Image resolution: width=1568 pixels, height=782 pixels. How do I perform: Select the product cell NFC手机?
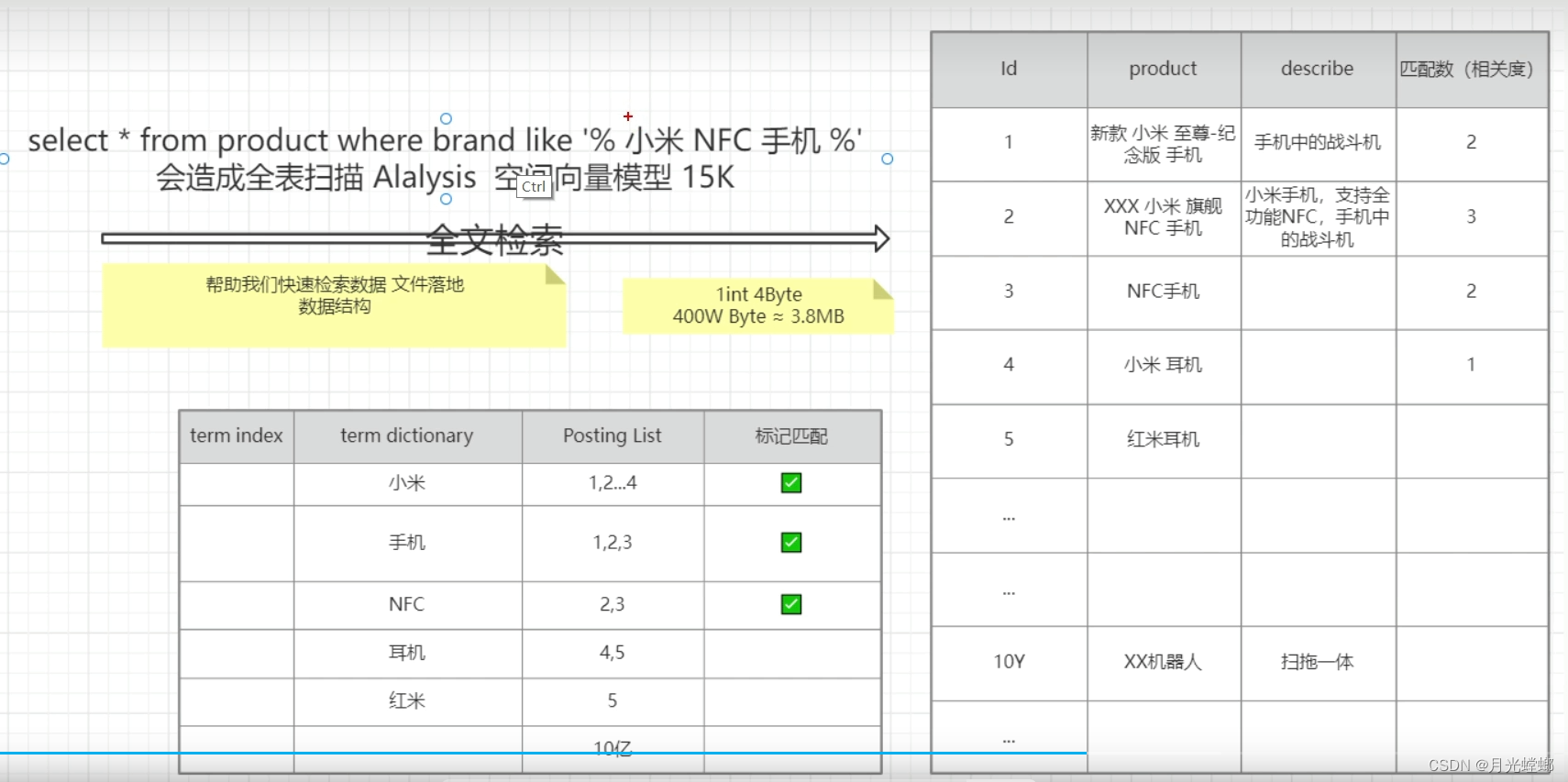[x=1164, y=292]
